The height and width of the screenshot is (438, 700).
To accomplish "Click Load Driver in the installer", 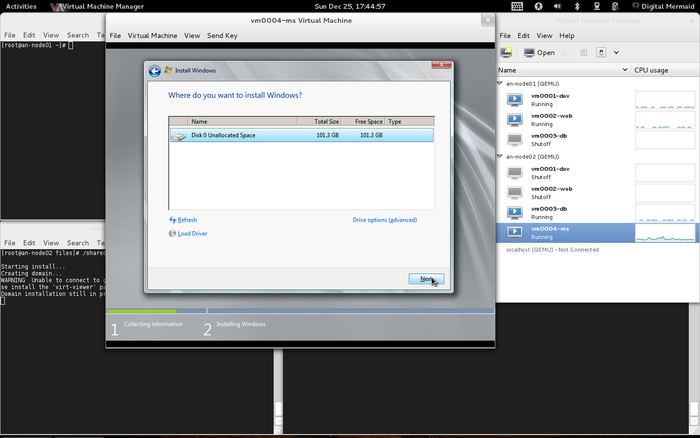I will pyautogui.click(x=191, y=234).
